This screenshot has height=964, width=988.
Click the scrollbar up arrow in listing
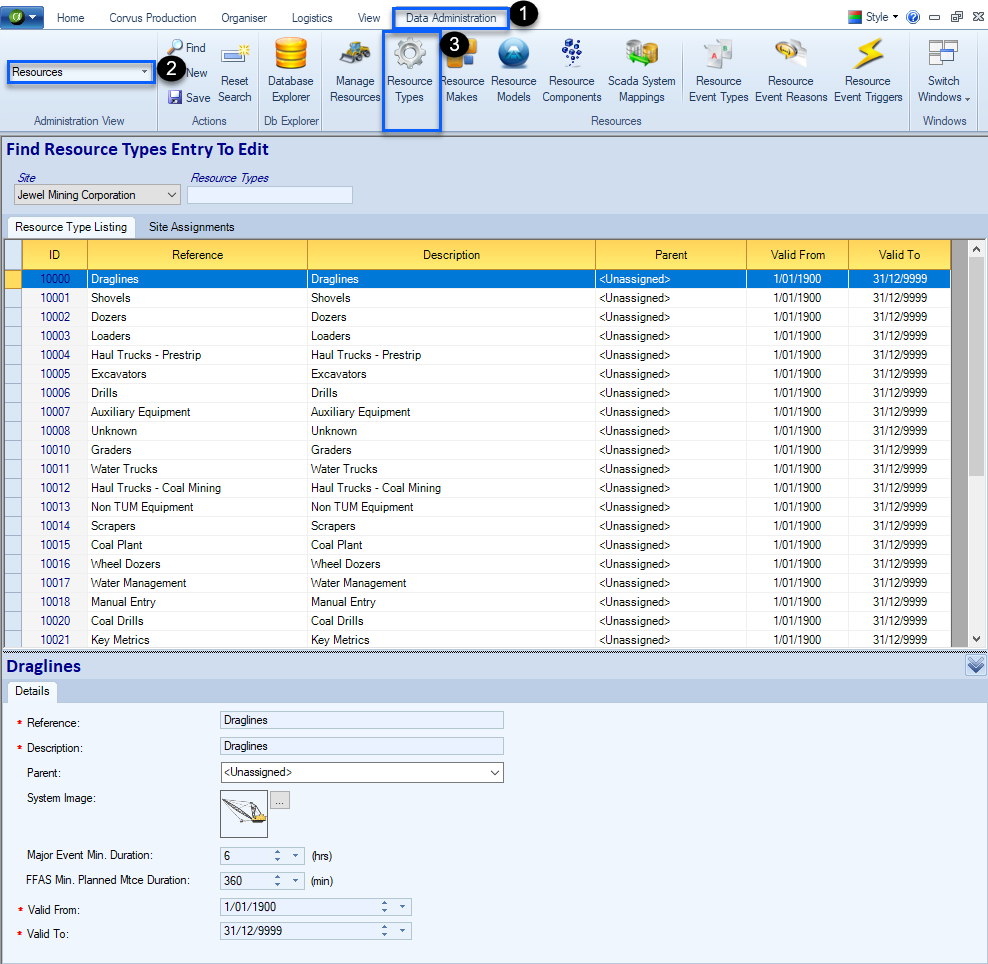(x=975, y=249)
